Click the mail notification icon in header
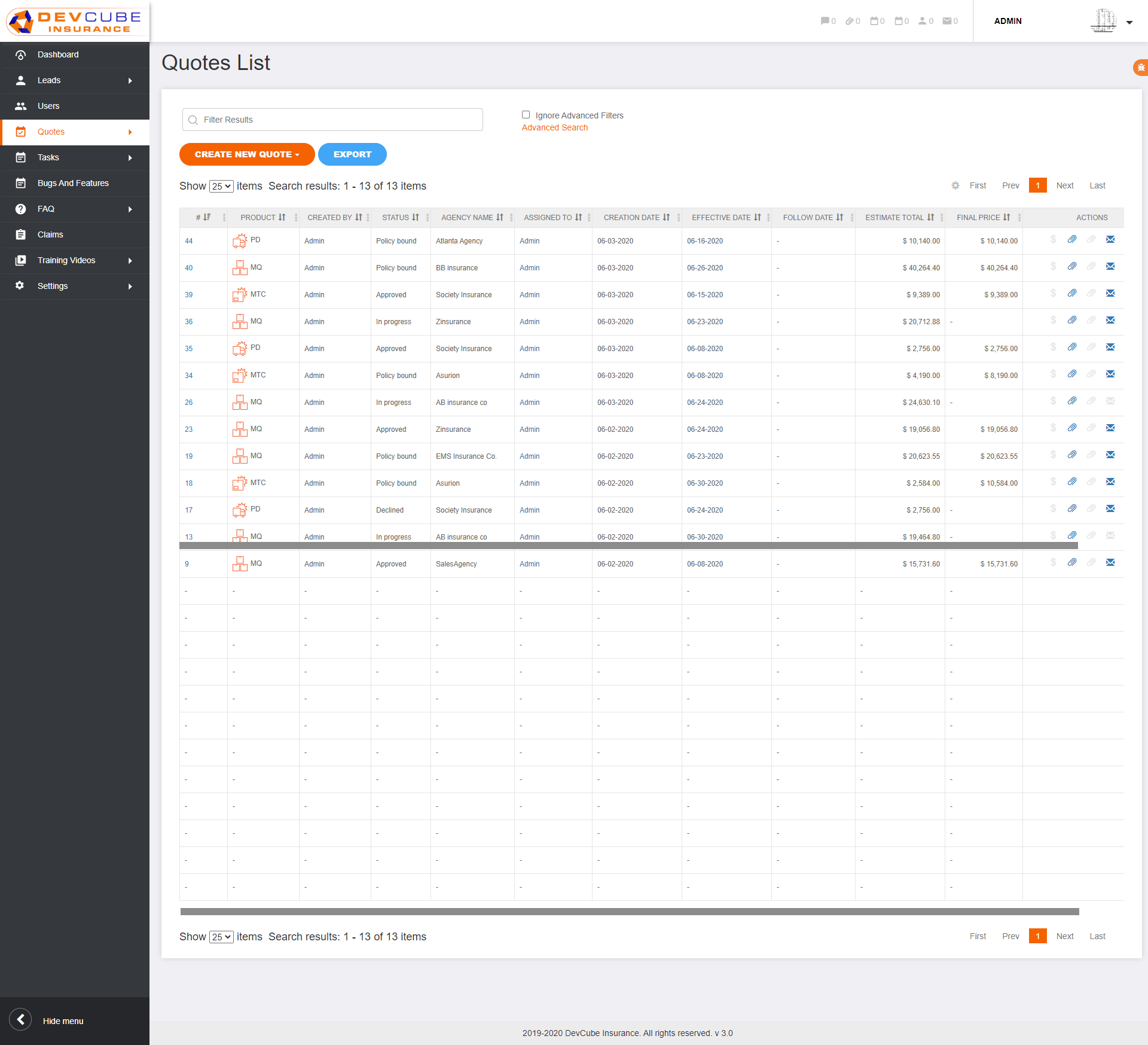Image resolution: width=1148 pixels, height=1045 pixels. [947, 21]
